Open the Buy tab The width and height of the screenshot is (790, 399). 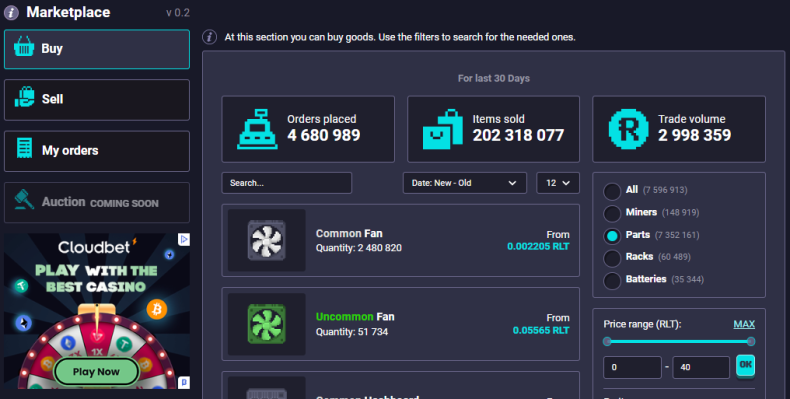click(97, 49)
